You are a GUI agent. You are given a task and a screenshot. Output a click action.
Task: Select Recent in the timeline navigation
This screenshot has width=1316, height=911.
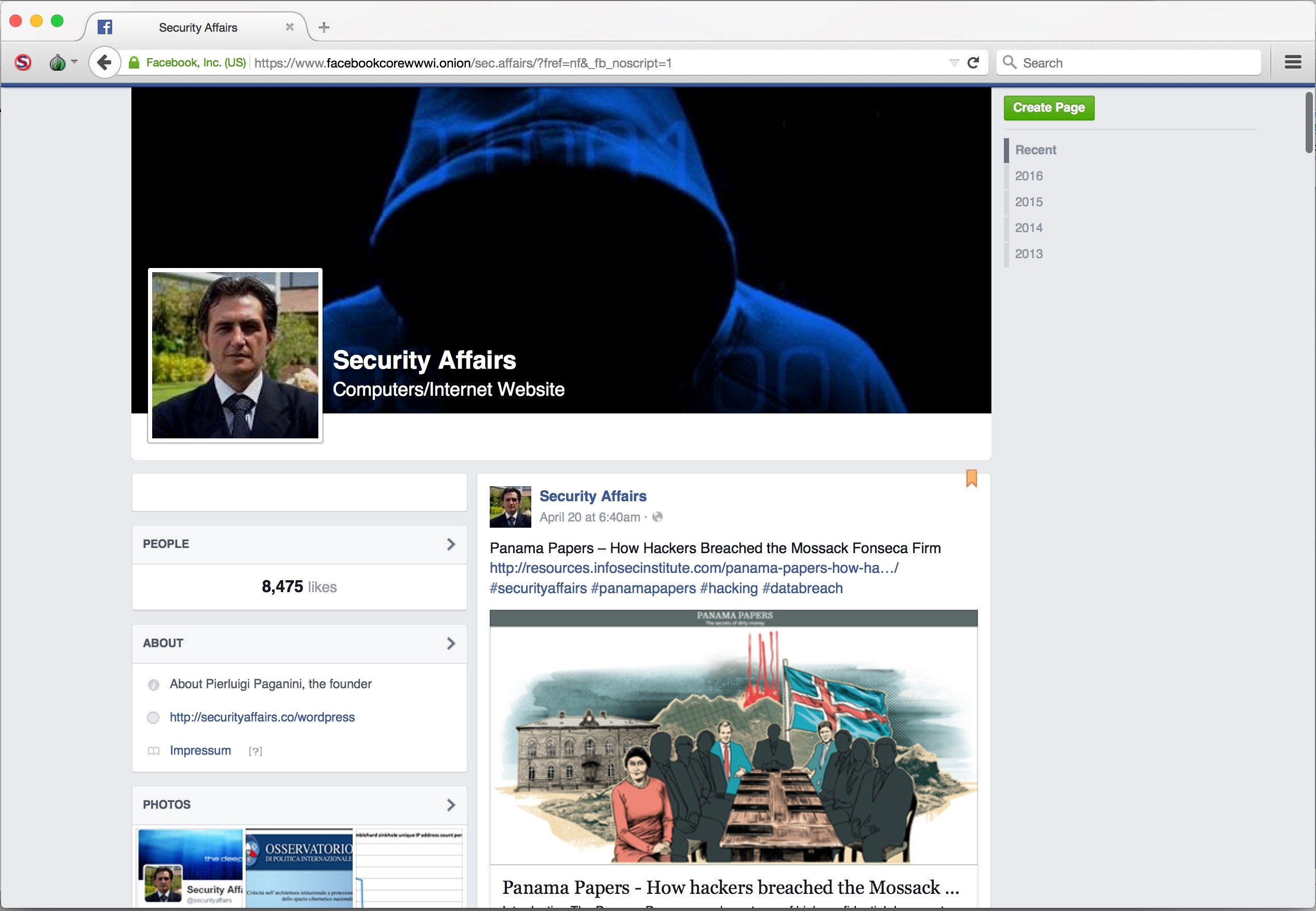[x=1035, y=150]
